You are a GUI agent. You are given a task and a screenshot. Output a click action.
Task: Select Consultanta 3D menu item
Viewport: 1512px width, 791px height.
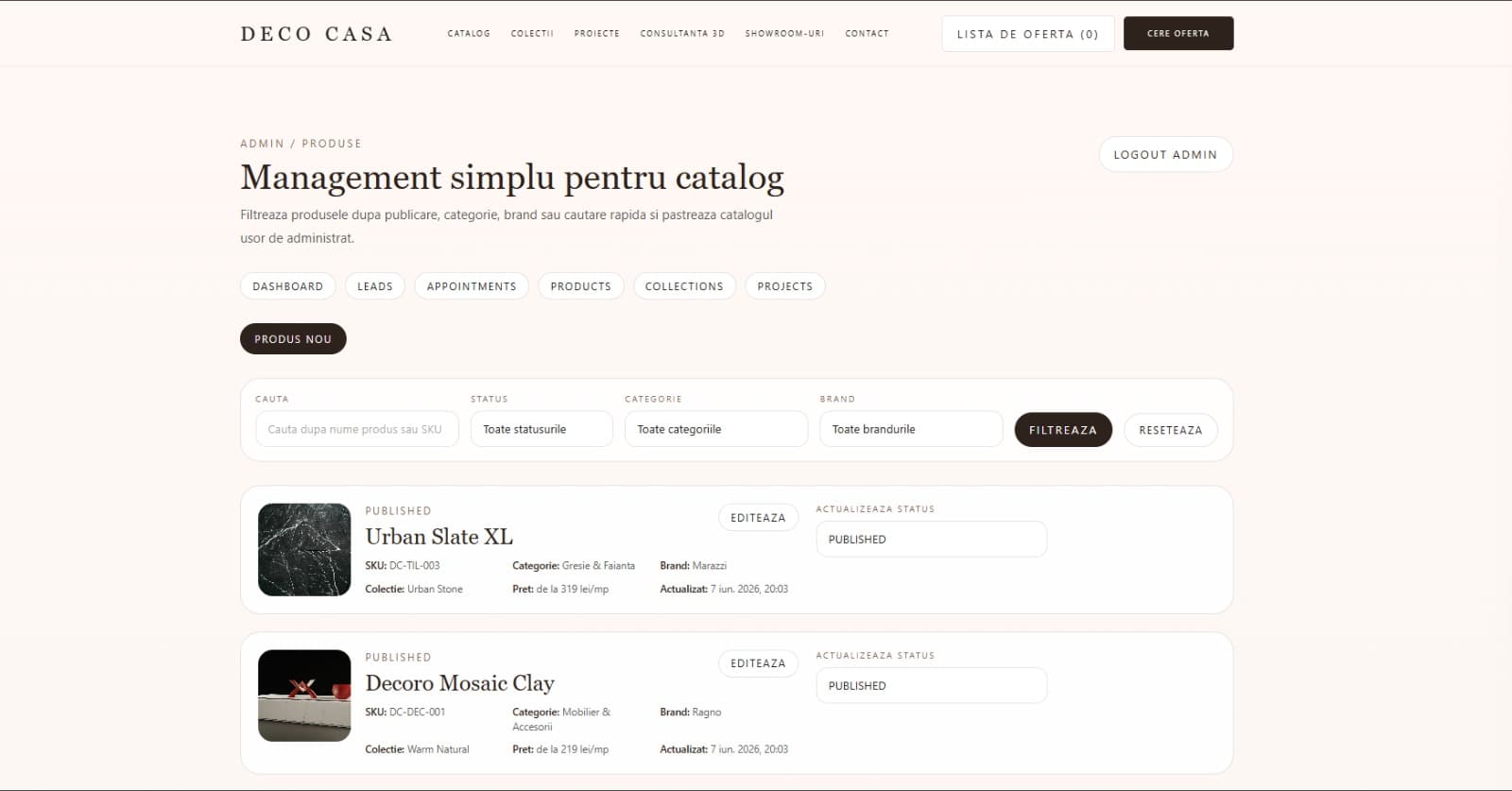pyautogui.click(x=682, y=33)
